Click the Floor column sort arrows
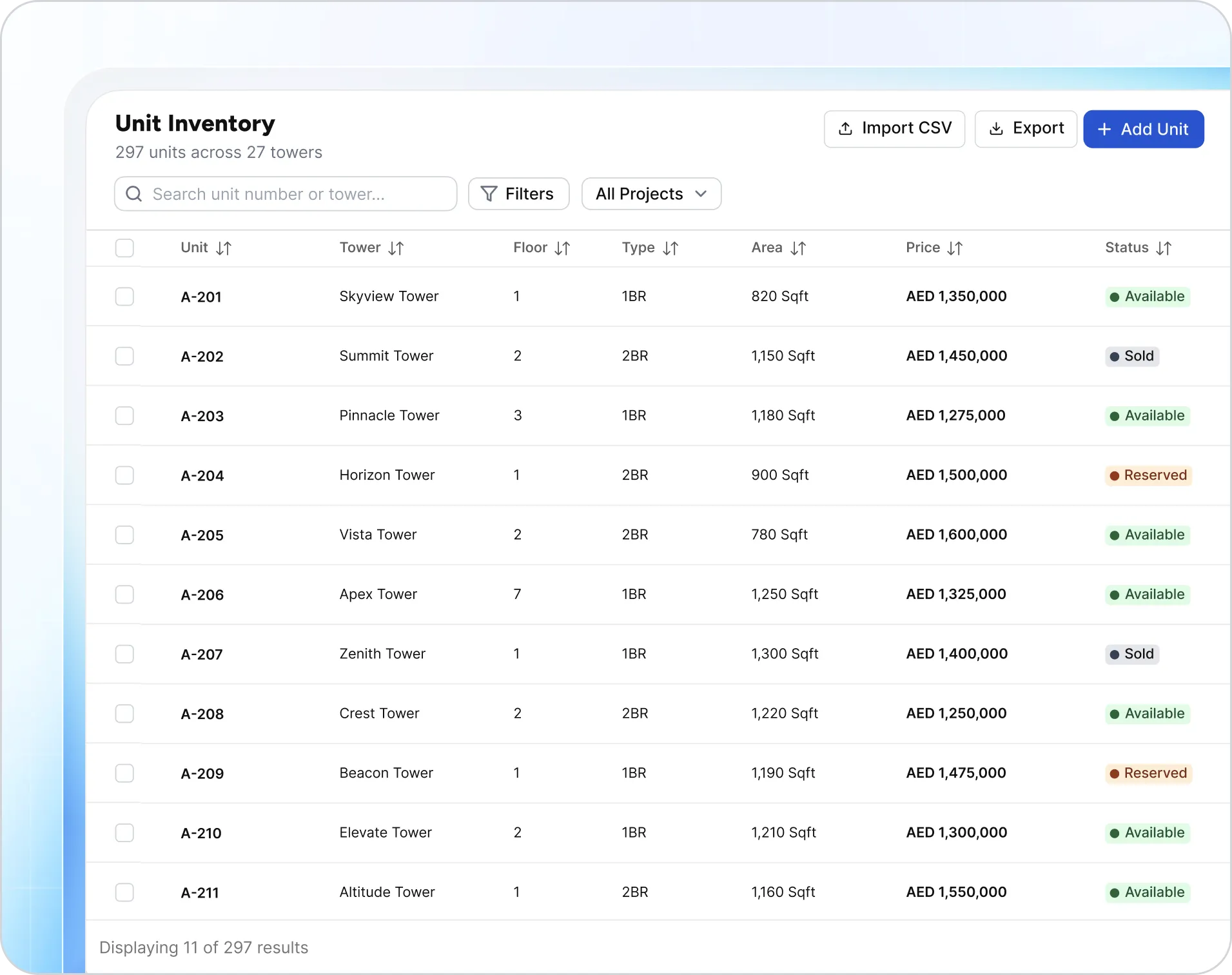 562,248
